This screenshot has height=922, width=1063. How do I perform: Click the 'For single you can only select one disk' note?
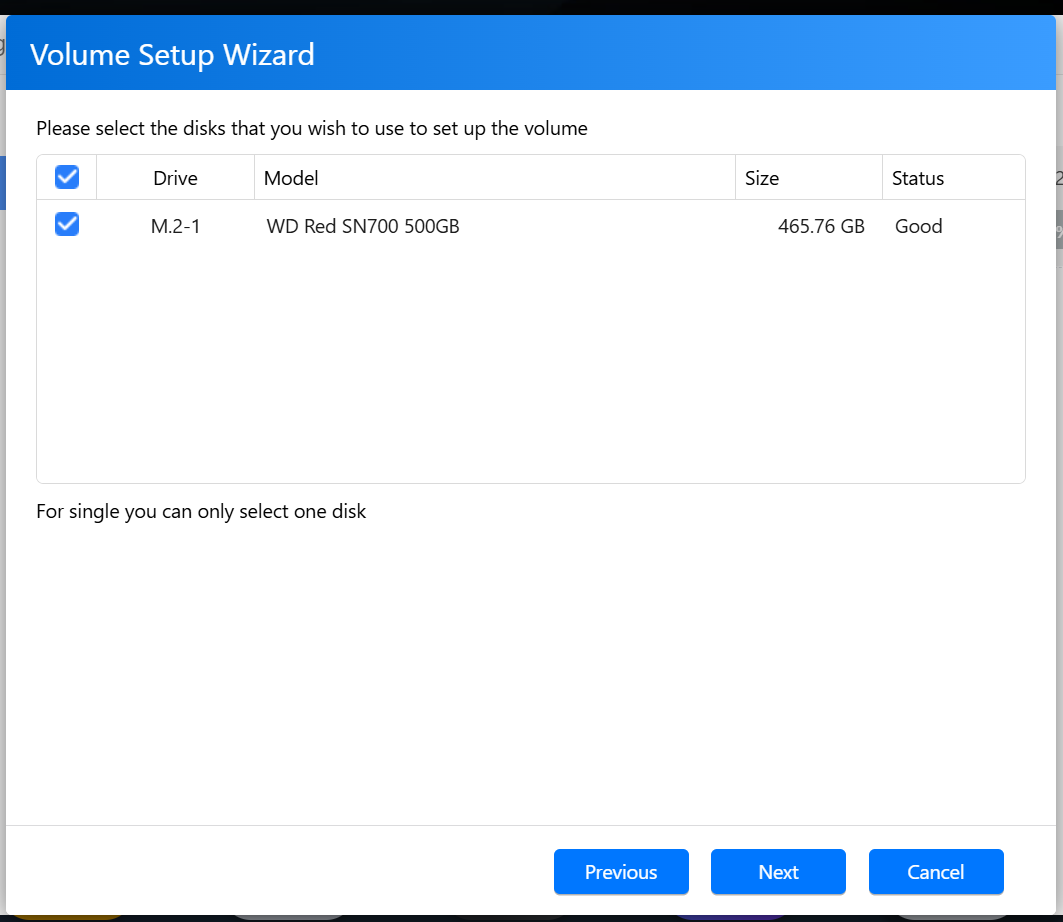(x=201, y=511)
